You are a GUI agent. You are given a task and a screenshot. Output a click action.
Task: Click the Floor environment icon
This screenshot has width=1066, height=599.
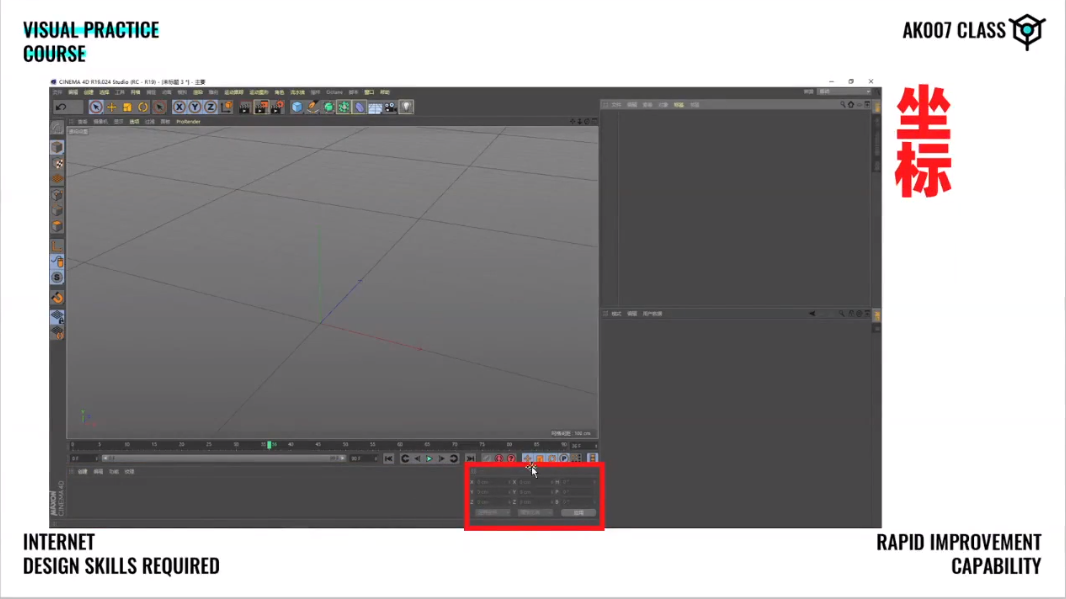(375, 107)
